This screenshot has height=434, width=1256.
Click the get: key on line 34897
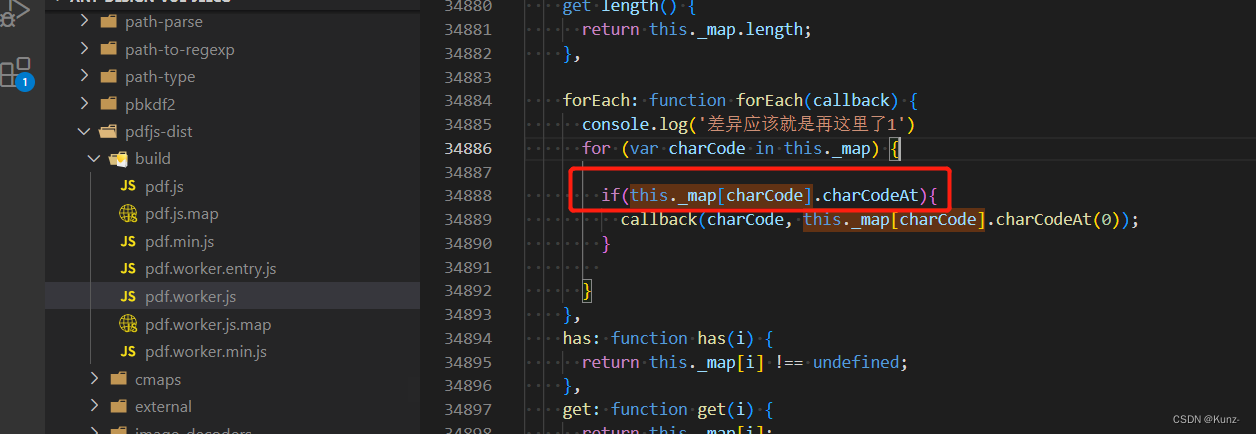coord(582,409)
